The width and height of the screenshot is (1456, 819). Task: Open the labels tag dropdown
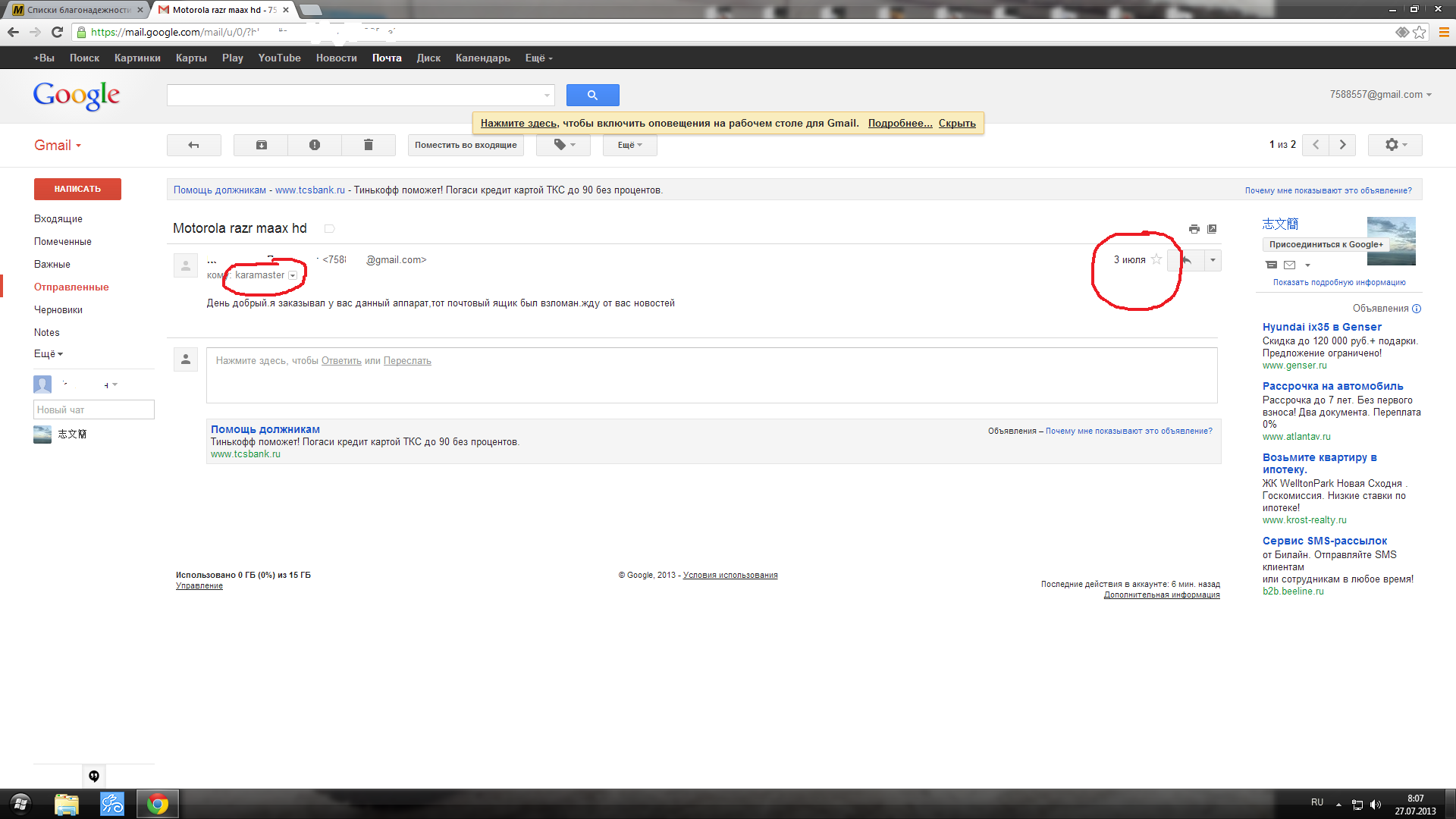(x=563, y=145)
